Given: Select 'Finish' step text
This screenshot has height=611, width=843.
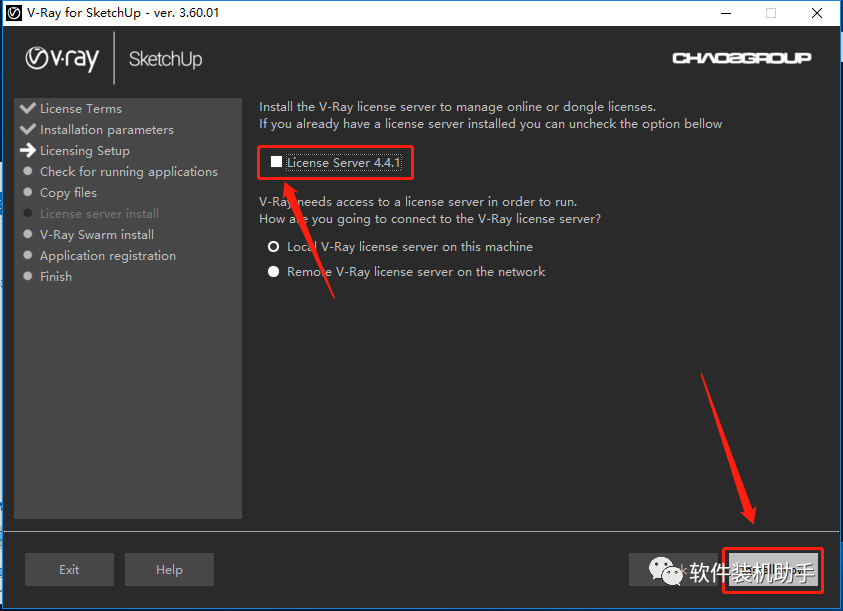Looking at the screenshot, I should [x=56, y=276].
